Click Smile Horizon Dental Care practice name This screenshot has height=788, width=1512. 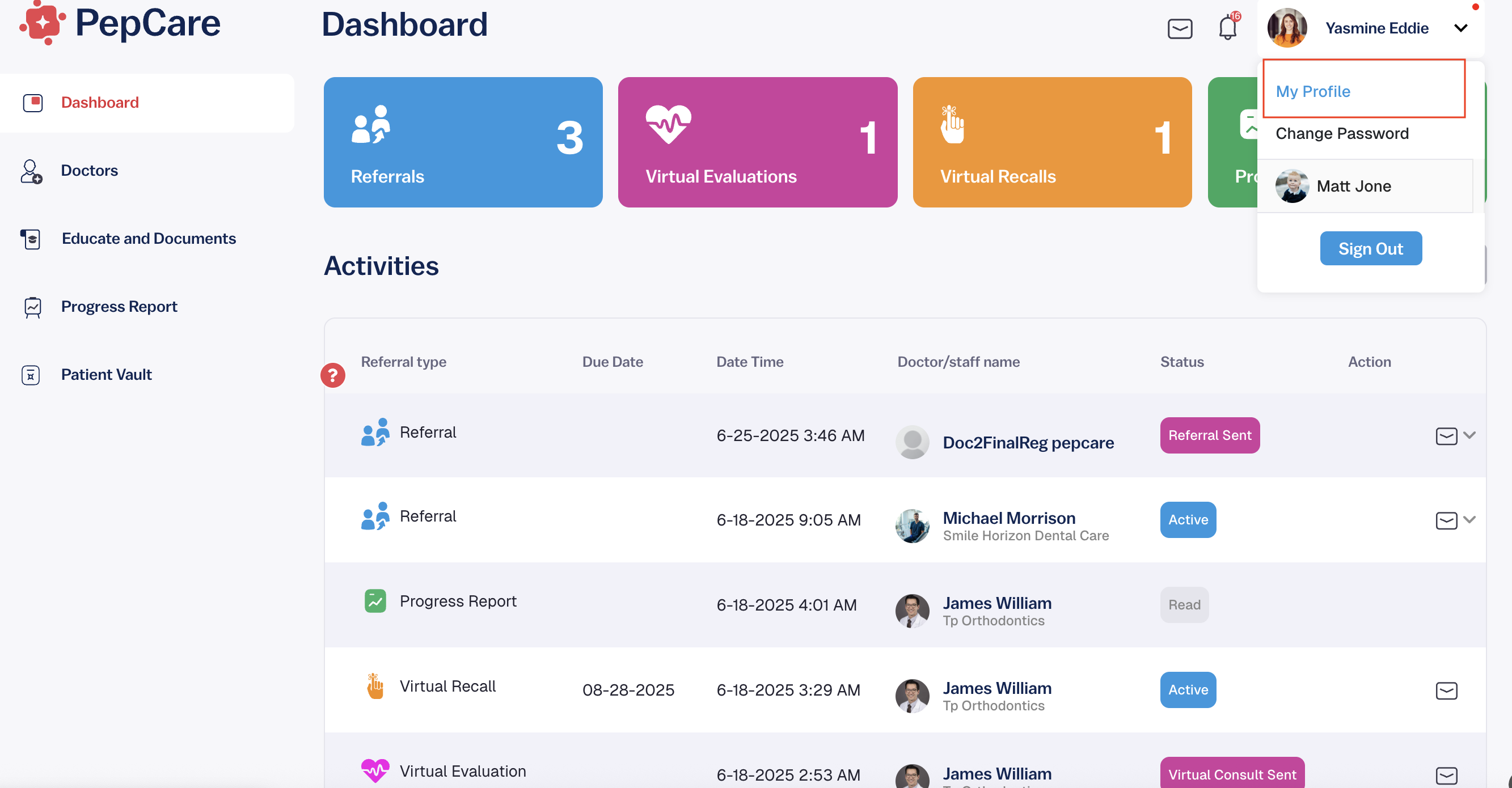click(1025, 536)
